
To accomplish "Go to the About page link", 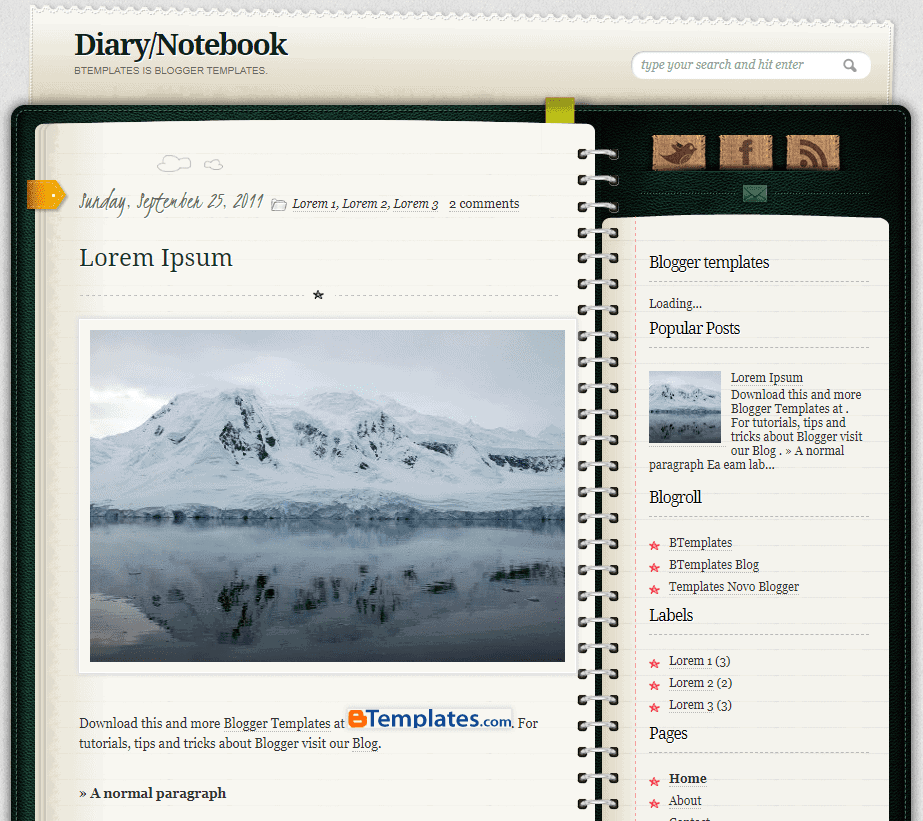I will tap(685, 801).
